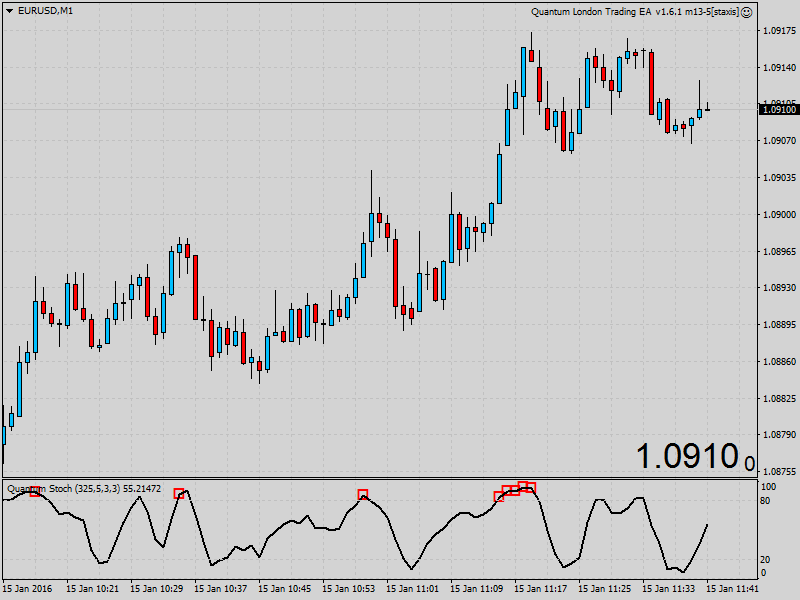This screenshot has height=600, width=800.
Task: Click the 15 Jan 10:29 time label
Action: [157, 589]
